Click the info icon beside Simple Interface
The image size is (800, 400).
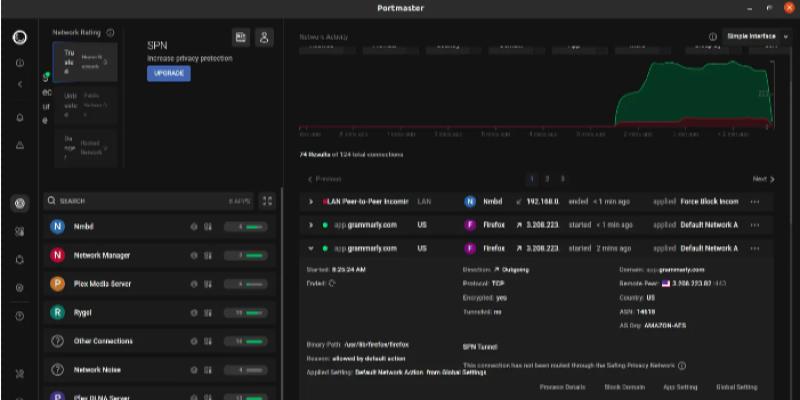(x=713, y=36)
